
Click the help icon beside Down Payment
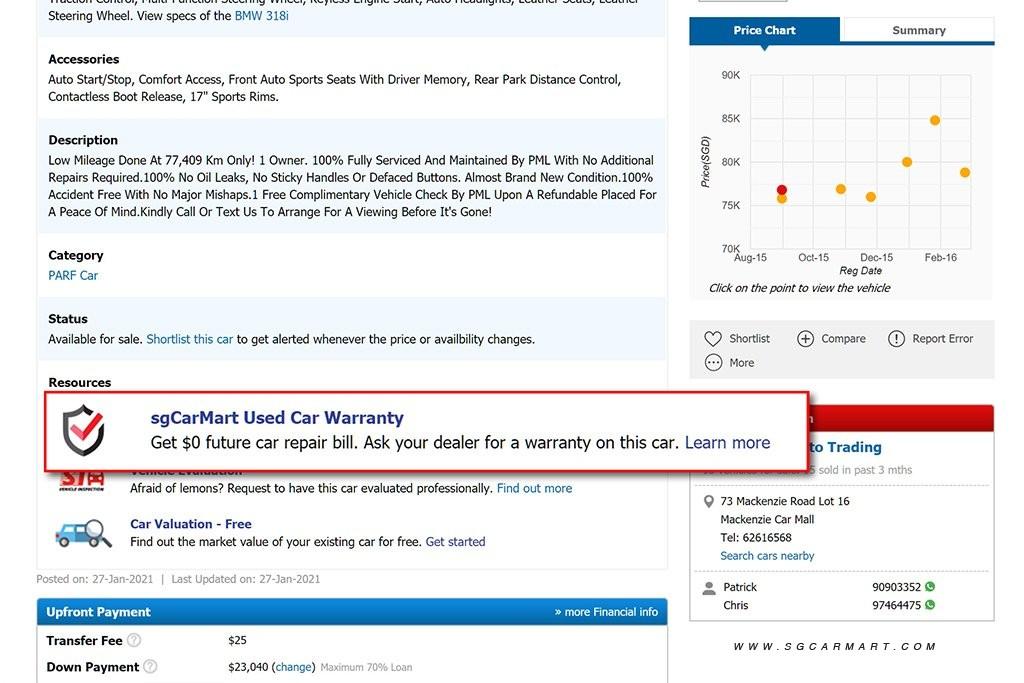click(x=150, y=667)
